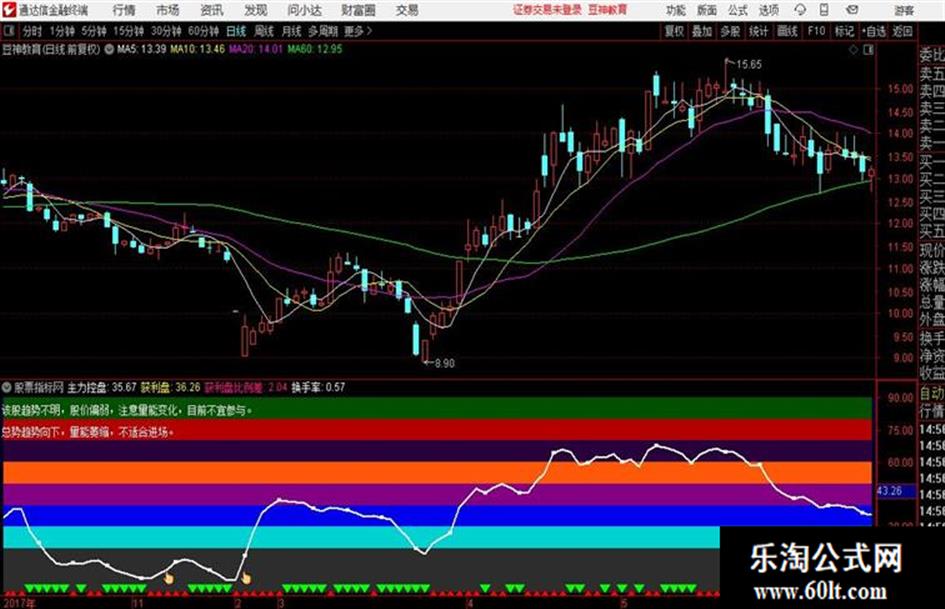Click the 画线 drawing tool button
The image size is (945, 609).
787,31
